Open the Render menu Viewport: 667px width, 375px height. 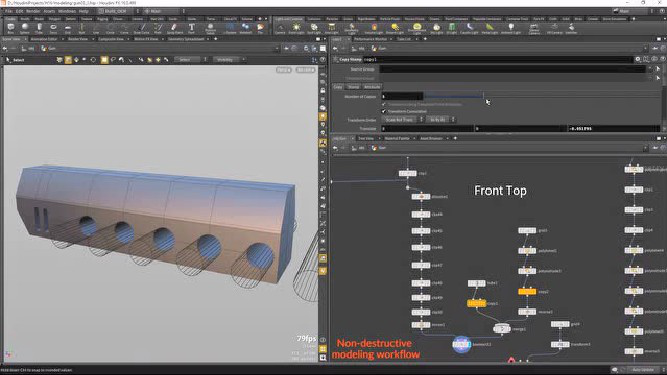[x=33, y=11]
